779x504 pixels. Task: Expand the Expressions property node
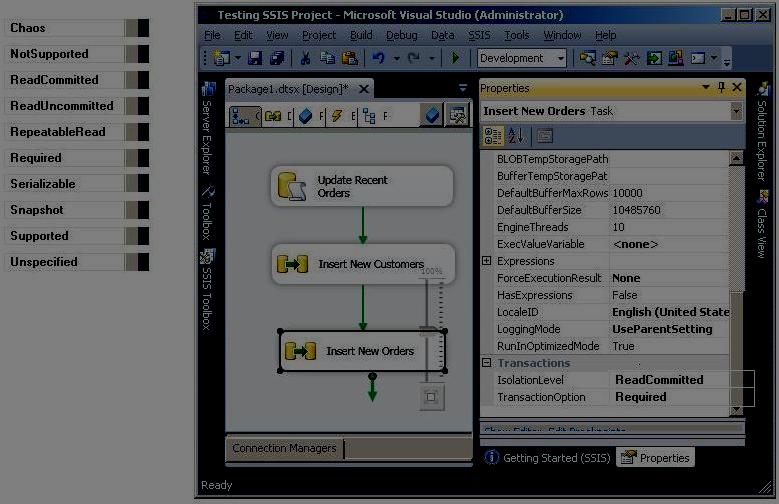(x=487, y=261)
